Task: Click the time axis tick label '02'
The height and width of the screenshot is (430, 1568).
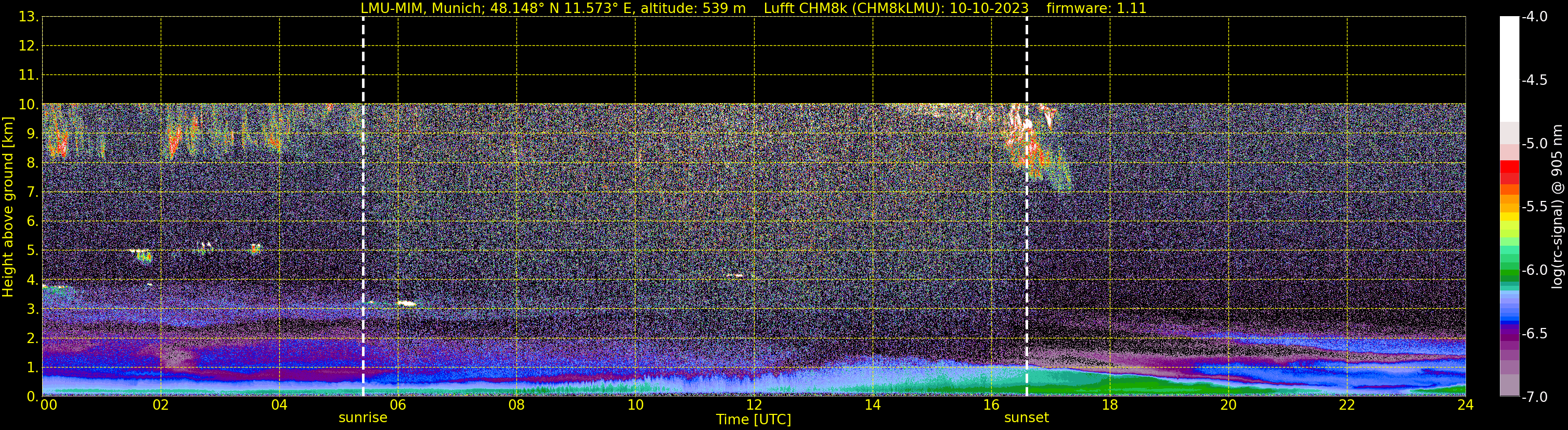Action: (161, 405)
